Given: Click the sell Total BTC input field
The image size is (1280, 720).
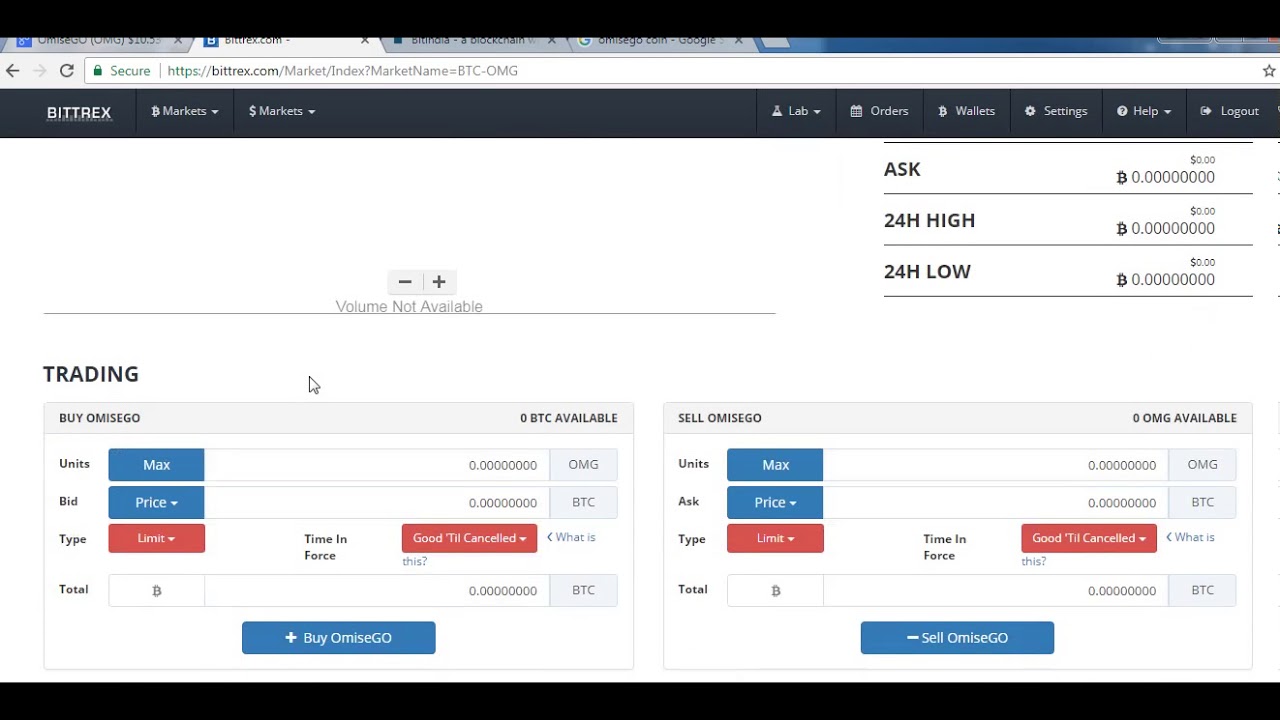Looking at the screenshot, I should tap(996, 591).
